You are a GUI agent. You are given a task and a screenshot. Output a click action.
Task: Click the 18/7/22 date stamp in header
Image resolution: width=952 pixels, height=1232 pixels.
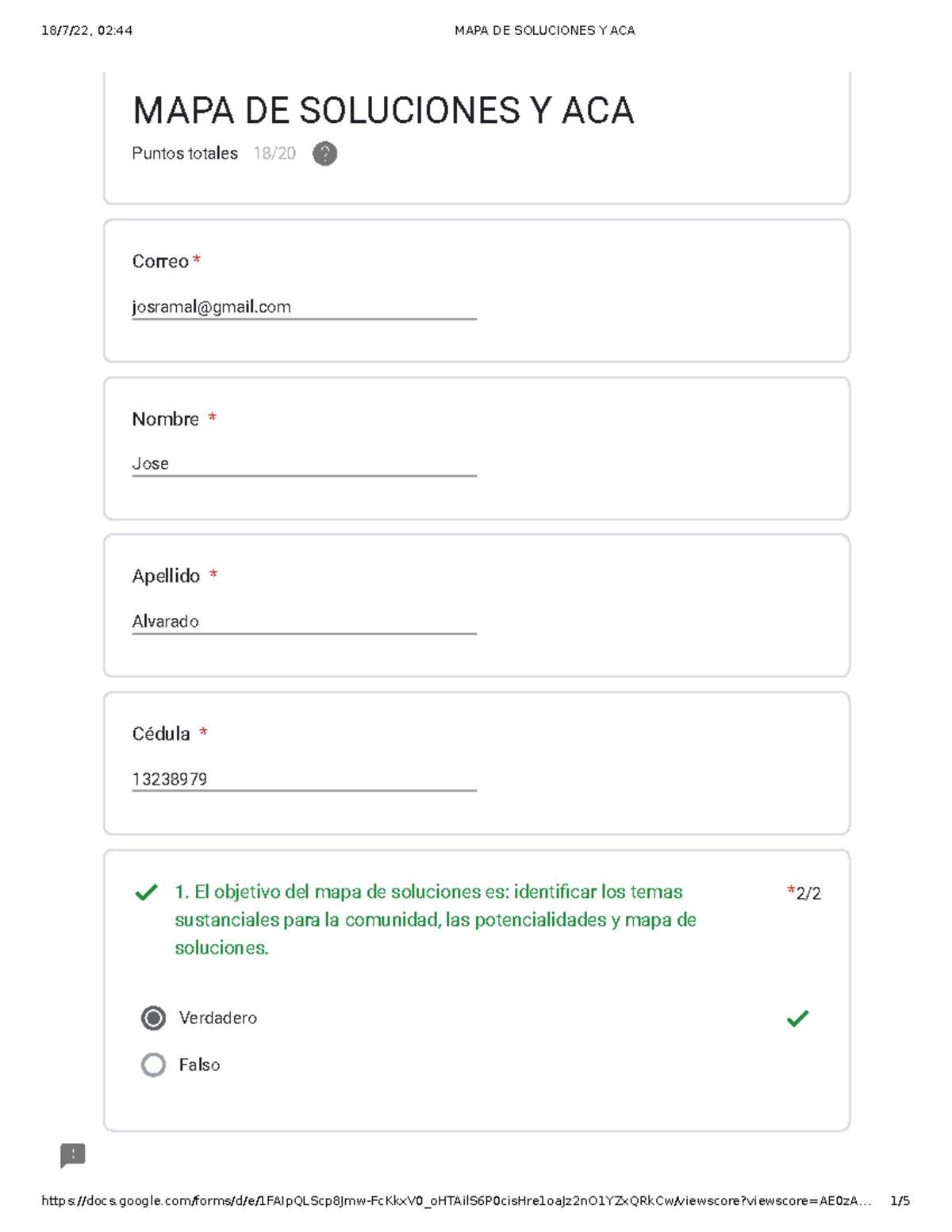point(86,31)
